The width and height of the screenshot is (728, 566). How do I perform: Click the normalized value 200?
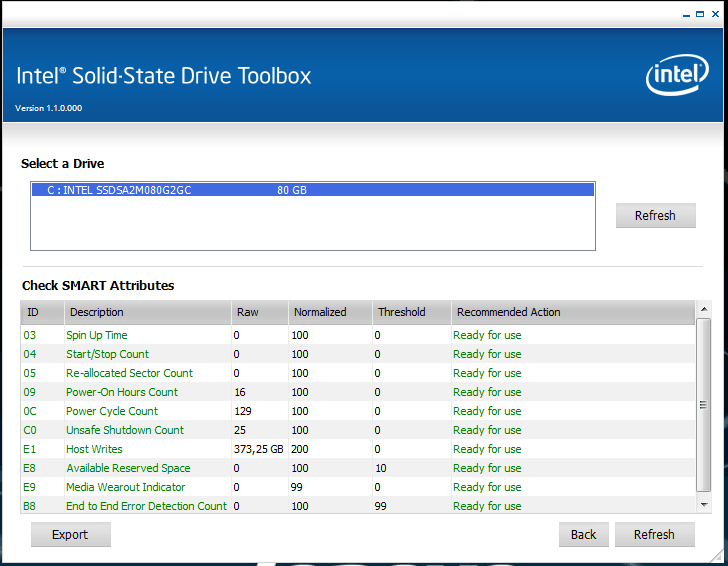click(x=300, y=449)
